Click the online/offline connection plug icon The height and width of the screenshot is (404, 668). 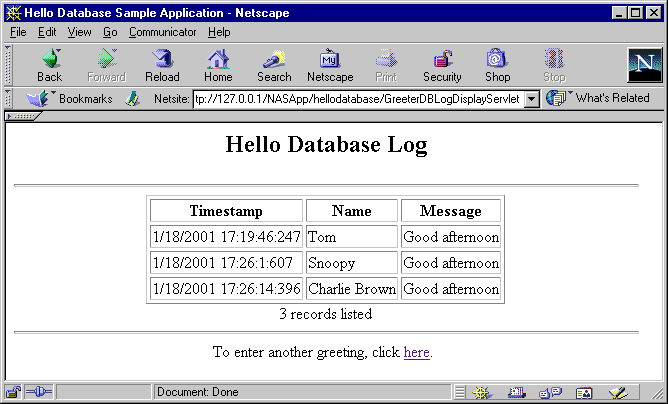39,392
